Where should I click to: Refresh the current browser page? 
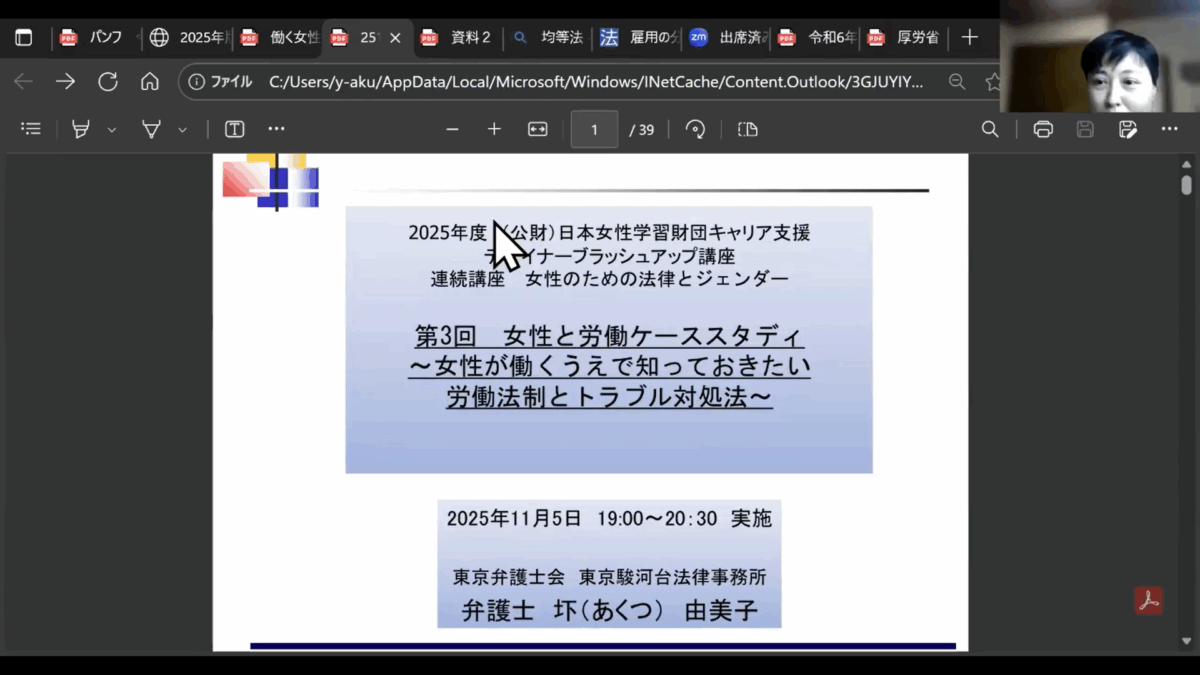pyautogui.click(x=107, y=82)
